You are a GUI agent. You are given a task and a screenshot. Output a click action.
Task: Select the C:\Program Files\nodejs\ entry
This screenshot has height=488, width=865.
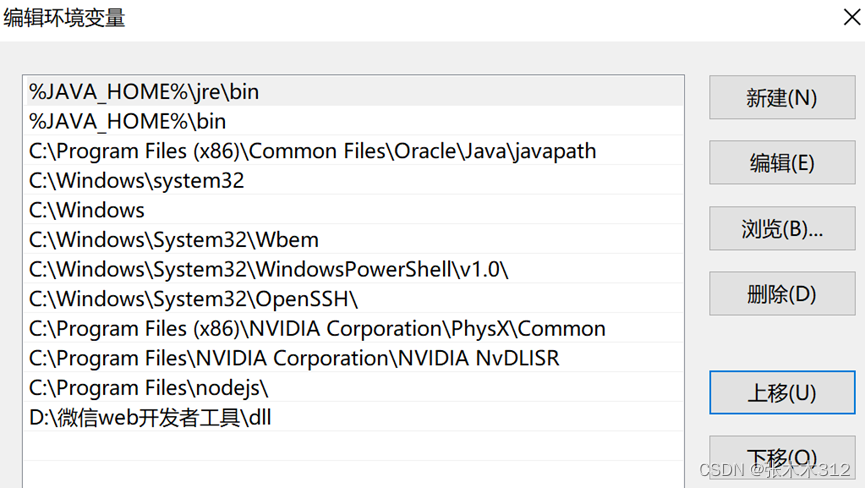(354, 388)
